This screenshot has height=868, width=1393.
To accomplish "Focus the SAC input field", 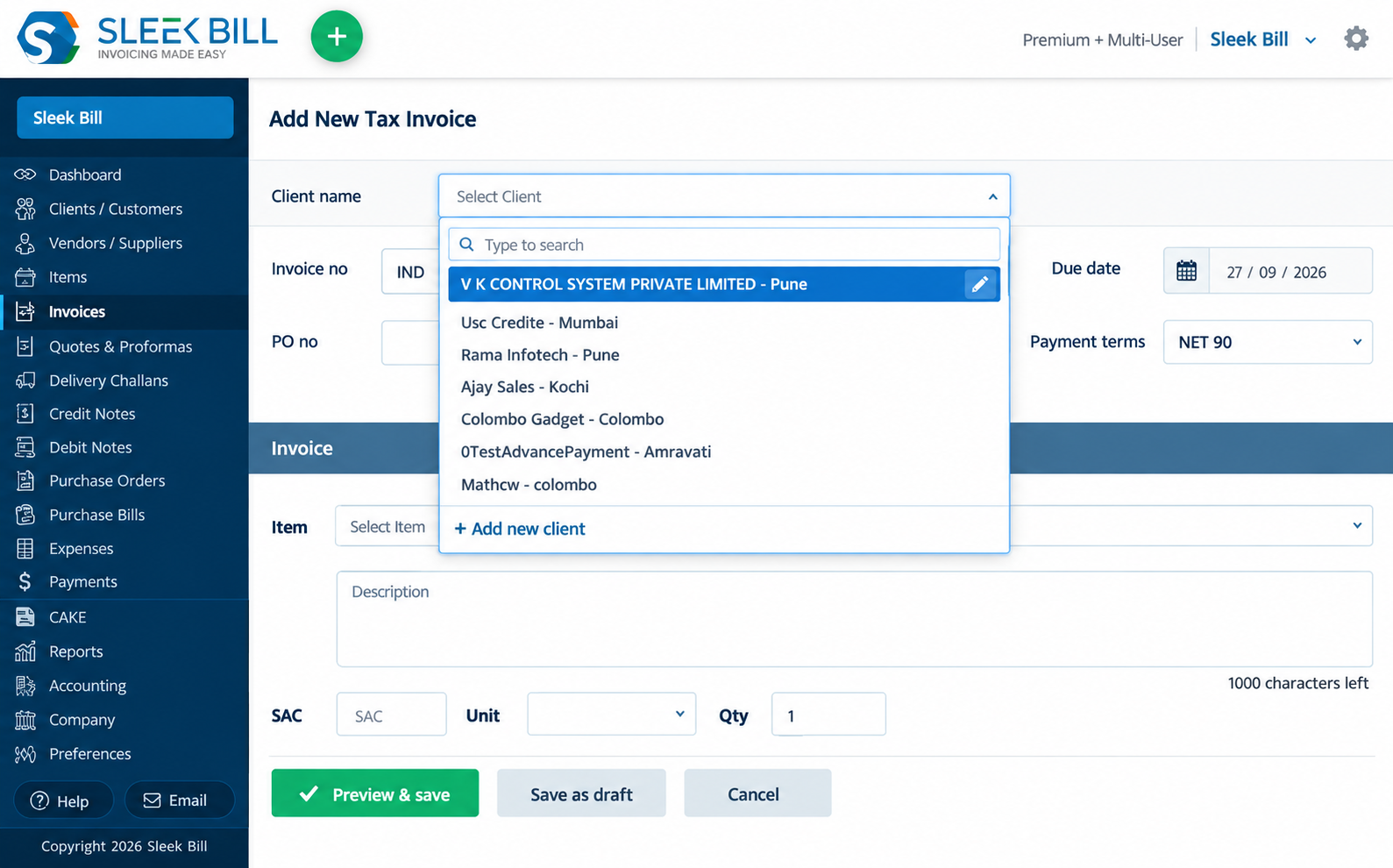I will tap(392, 715).
